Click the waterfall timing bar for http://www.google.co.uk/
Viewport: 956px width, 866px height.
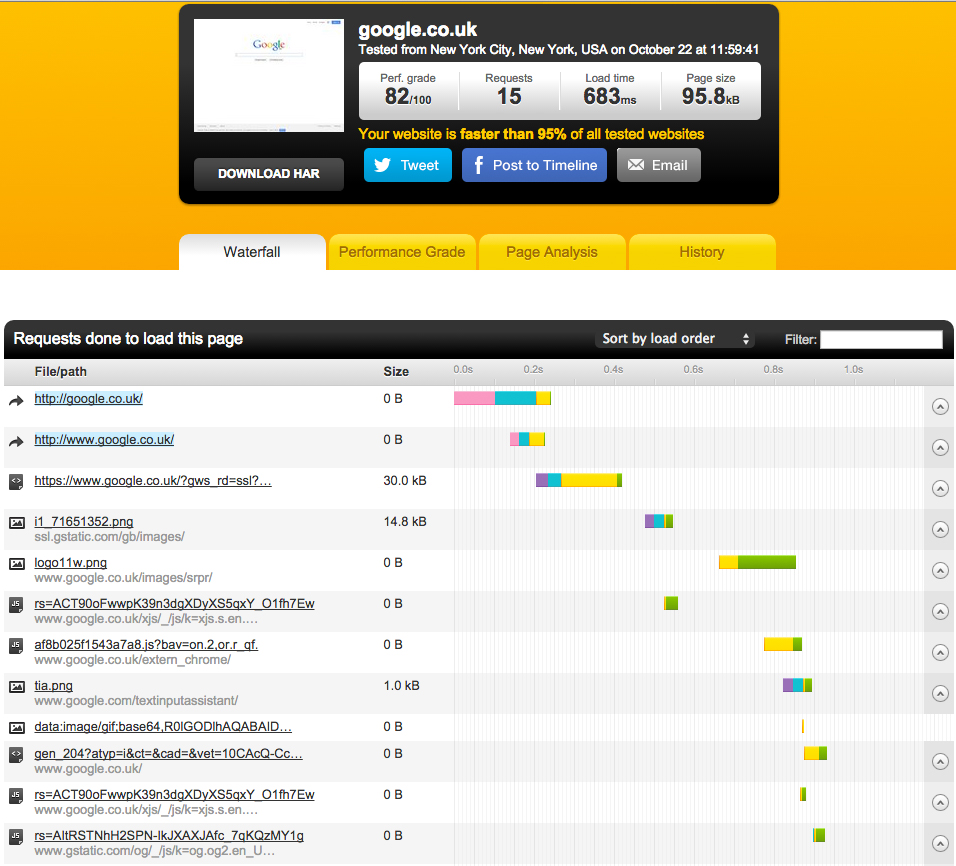527,439
